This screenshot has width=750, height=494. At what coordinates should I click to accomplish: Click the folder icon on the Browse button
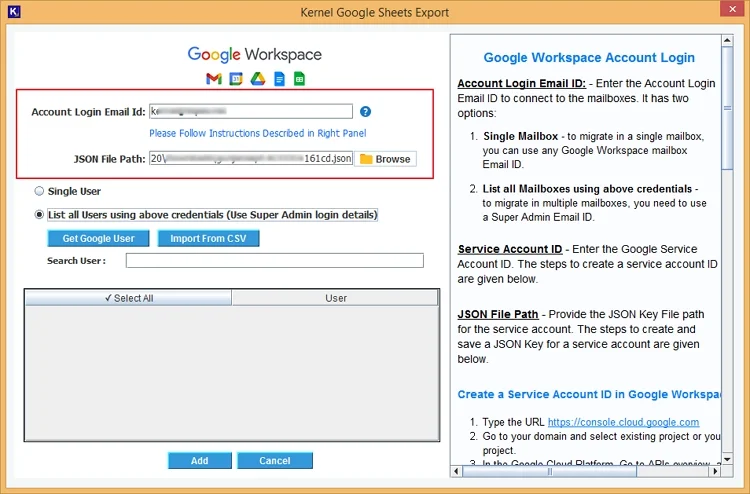(366, 159)
